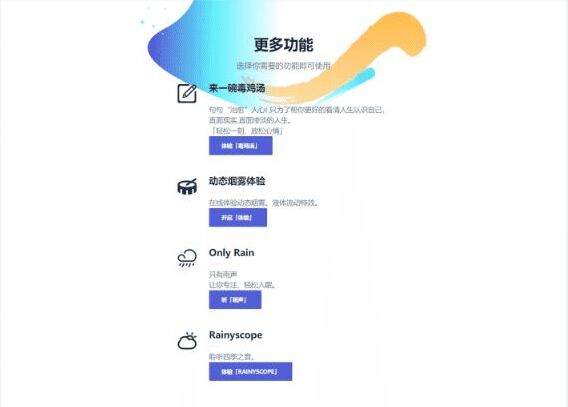The height and width of the screenshot is (407, 568).
Task: Select the rain cloud icon beside Only Rain
Action: coord(187,258)
